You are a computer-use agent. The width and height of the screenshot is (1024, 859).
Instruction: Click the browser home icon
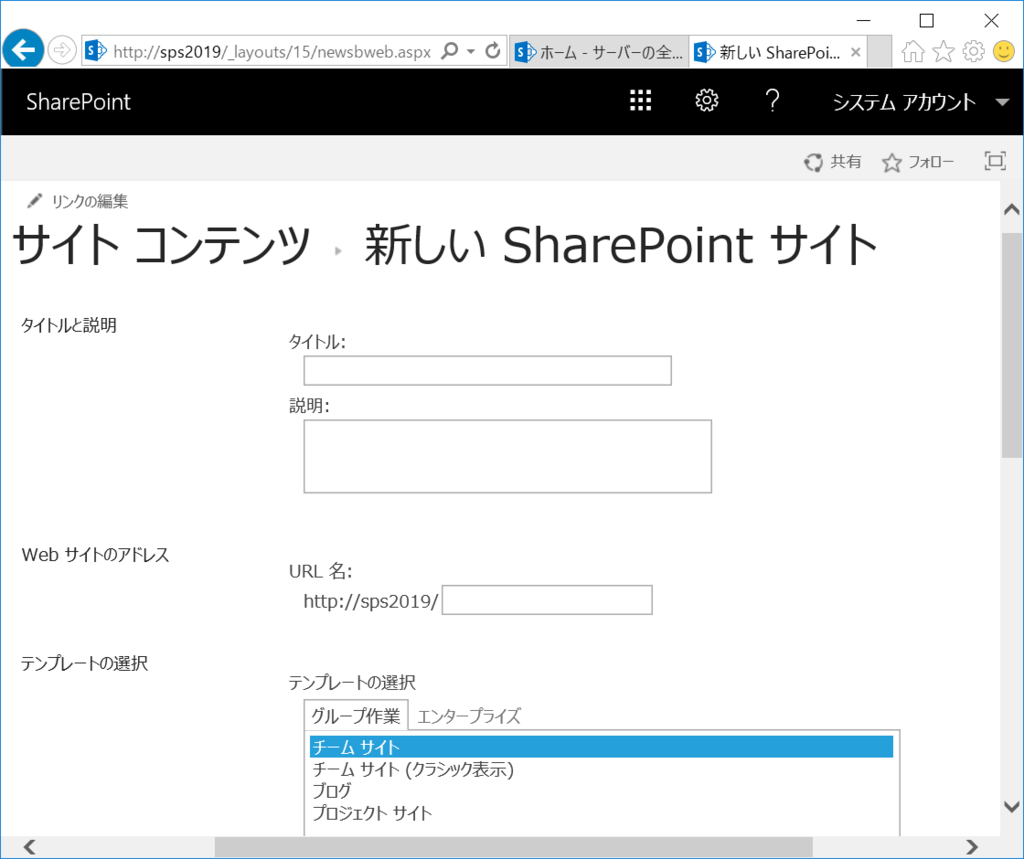pyautogui.click(x=913, y=51)
